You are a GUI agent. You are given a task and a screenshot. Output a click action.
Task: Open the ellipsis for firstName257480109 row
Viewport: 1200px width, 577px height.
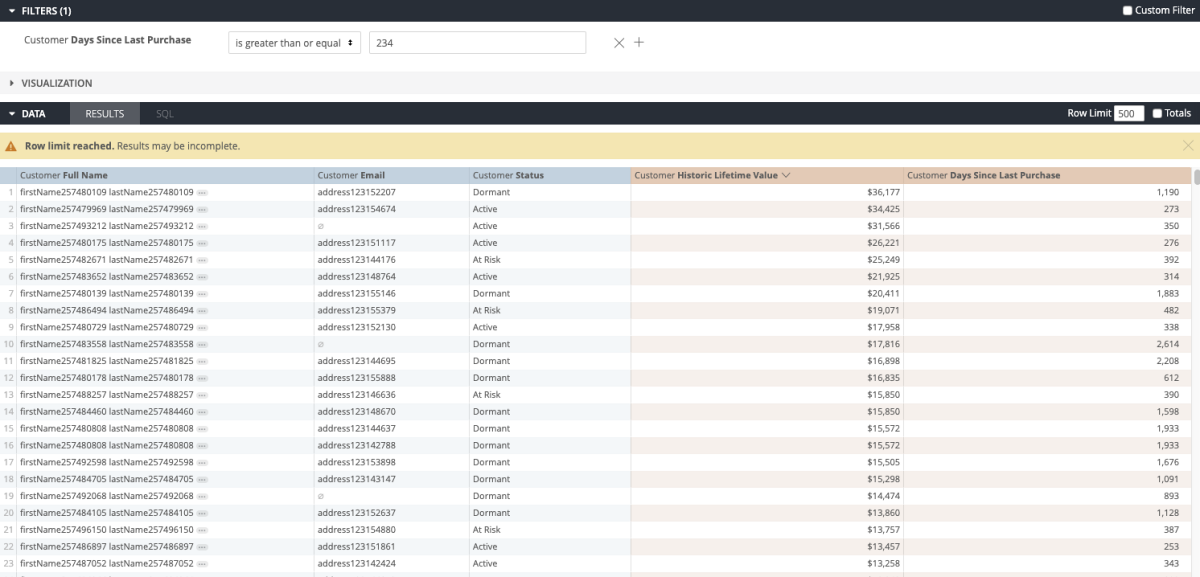(x=202, y=192)
